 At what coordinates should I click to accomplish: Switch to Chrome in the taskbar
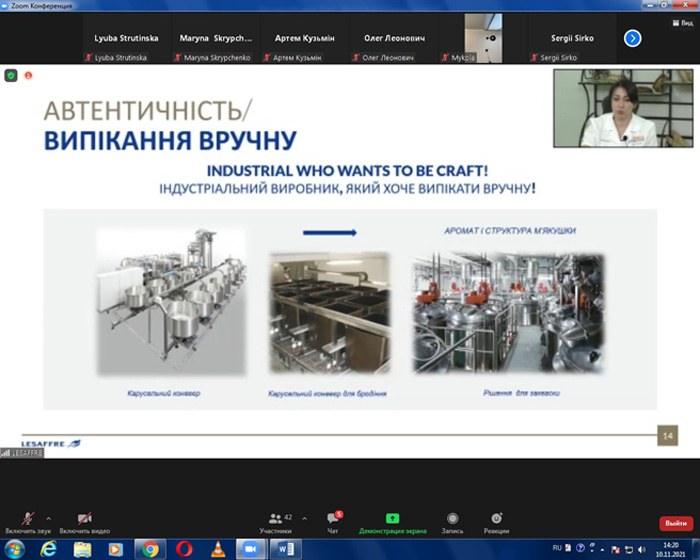coord(150,549)
